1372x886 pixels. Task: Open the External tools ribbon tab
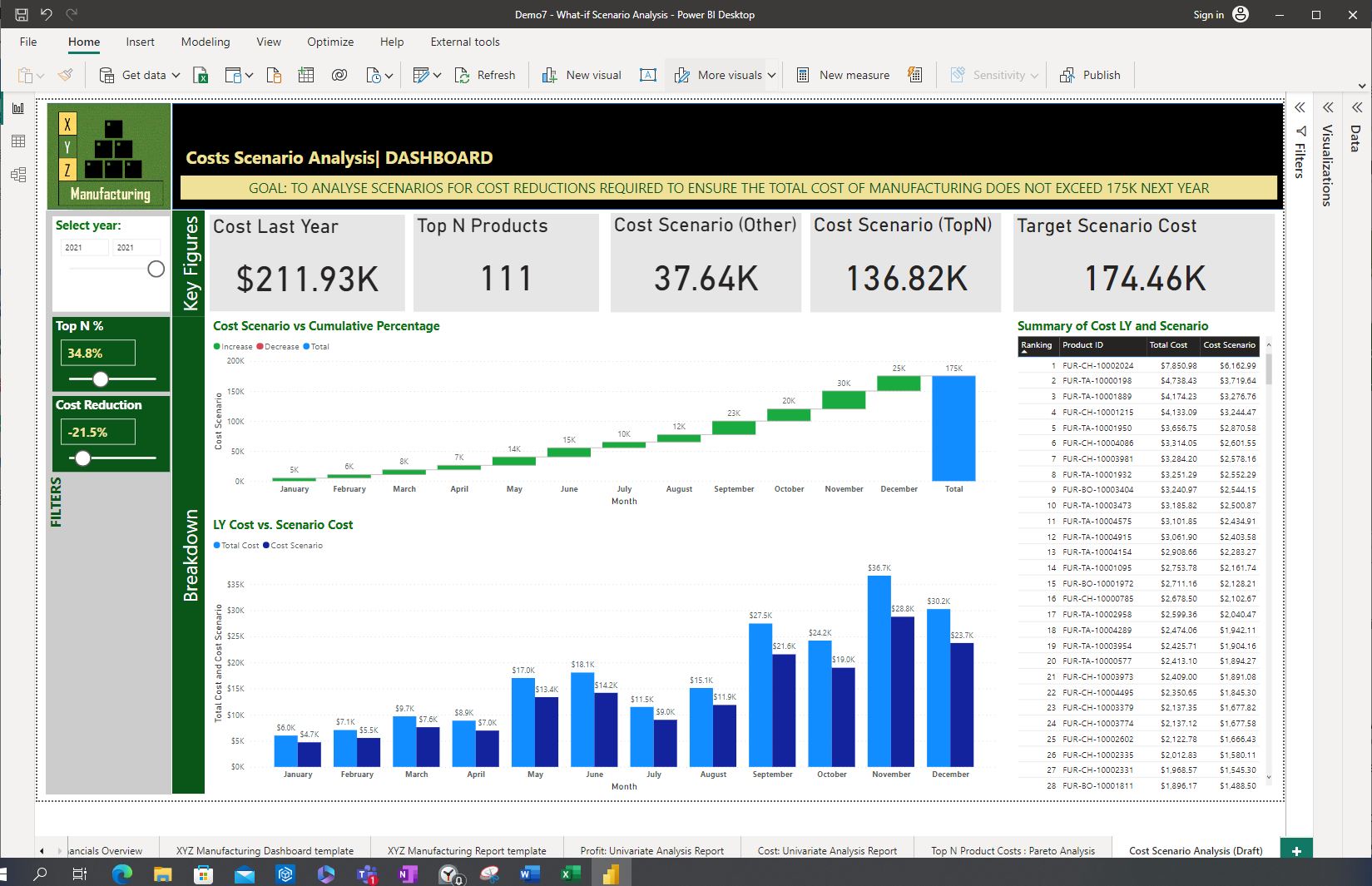465,42
